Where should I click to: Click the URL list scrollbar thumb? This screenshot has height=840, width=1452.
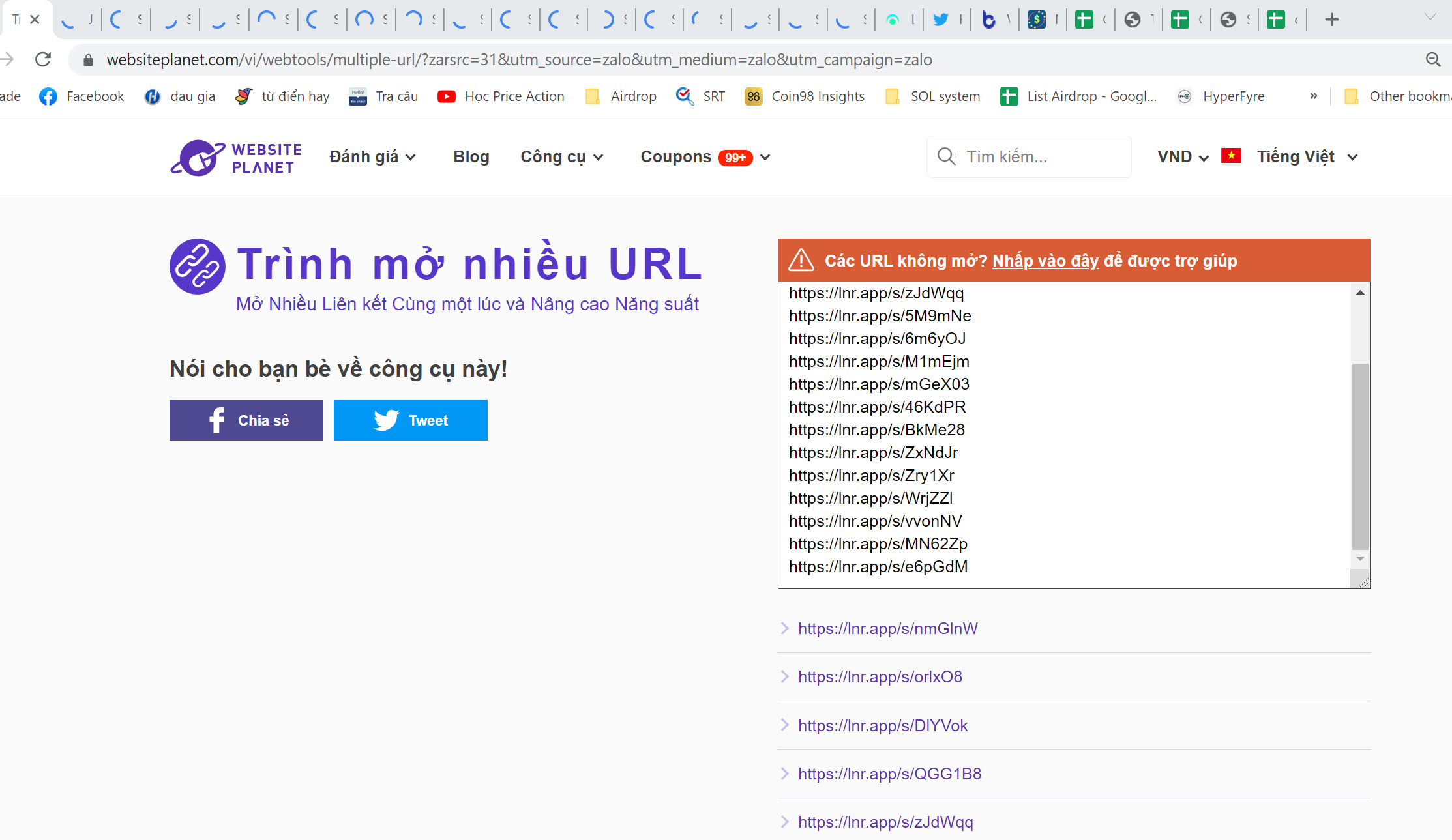(1359, 456)
